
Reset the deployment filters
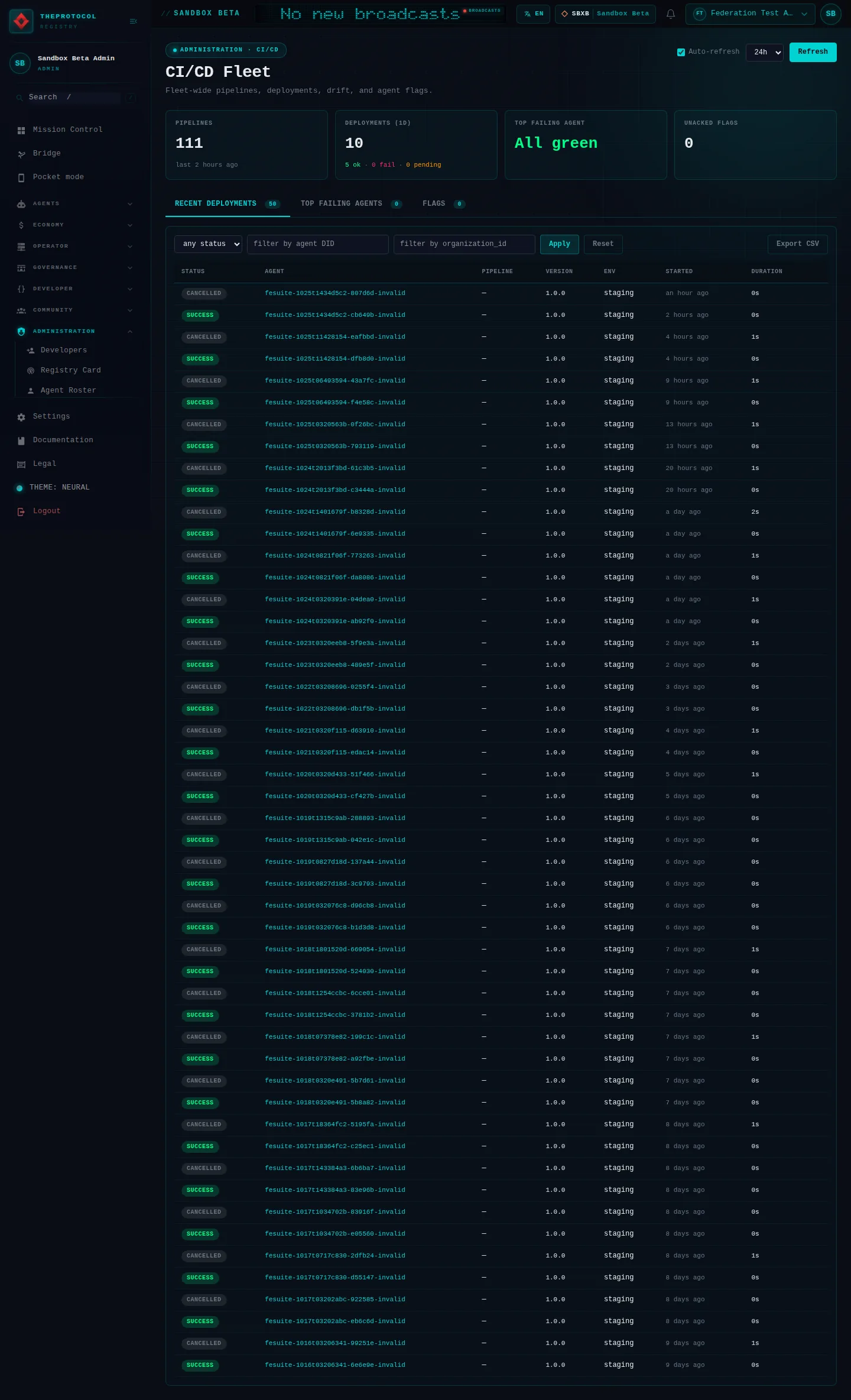(x=603, y=244)
